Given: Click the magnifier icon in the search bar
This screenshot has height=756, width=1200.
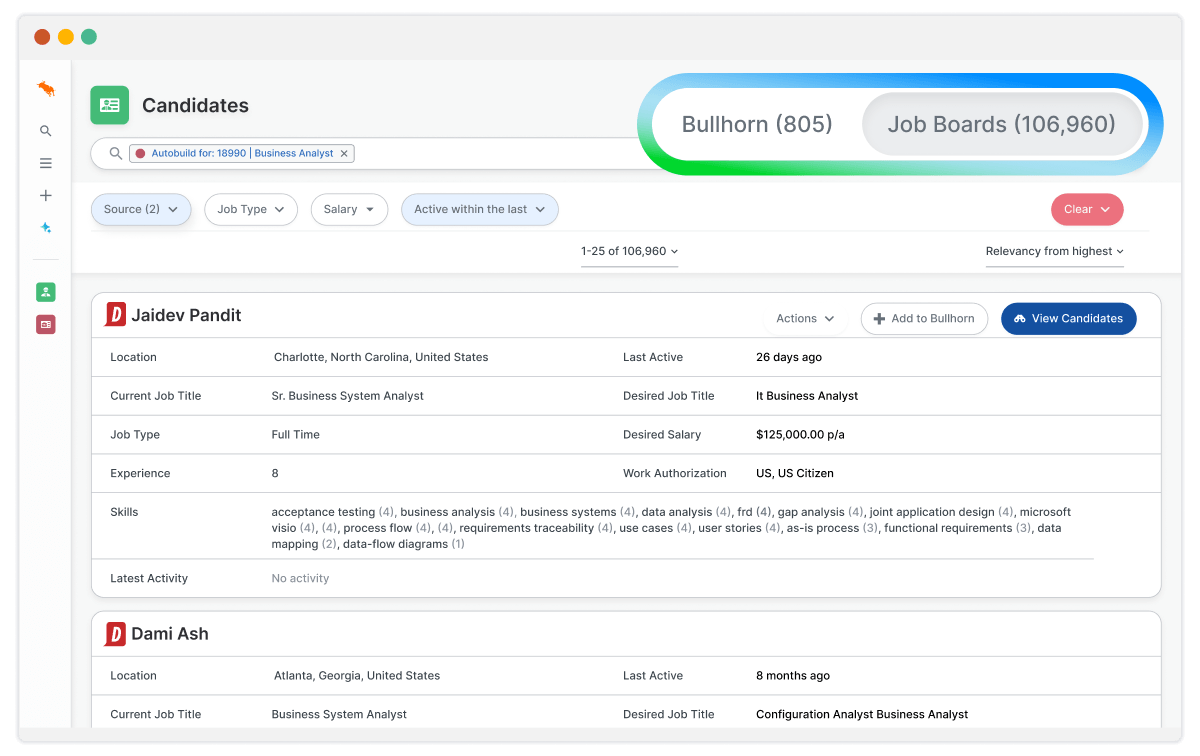Looking at the screenshot, I should (x=116, y=153).
